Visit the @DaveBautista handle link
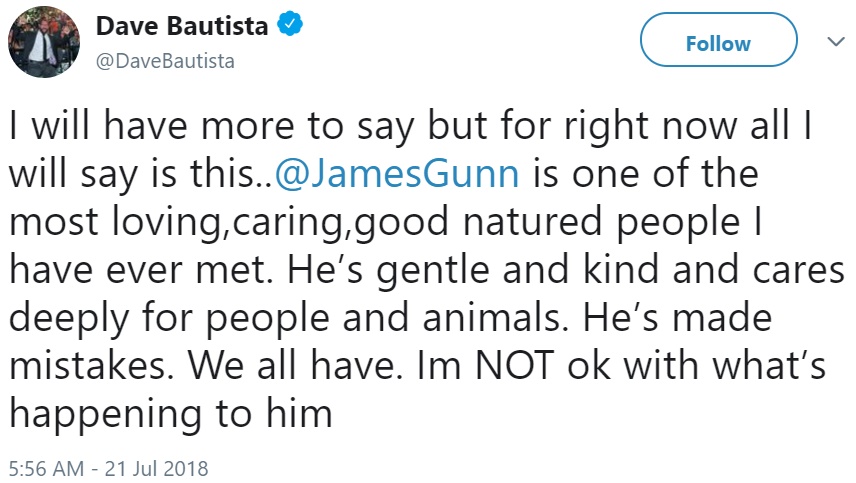 point(165,61)
